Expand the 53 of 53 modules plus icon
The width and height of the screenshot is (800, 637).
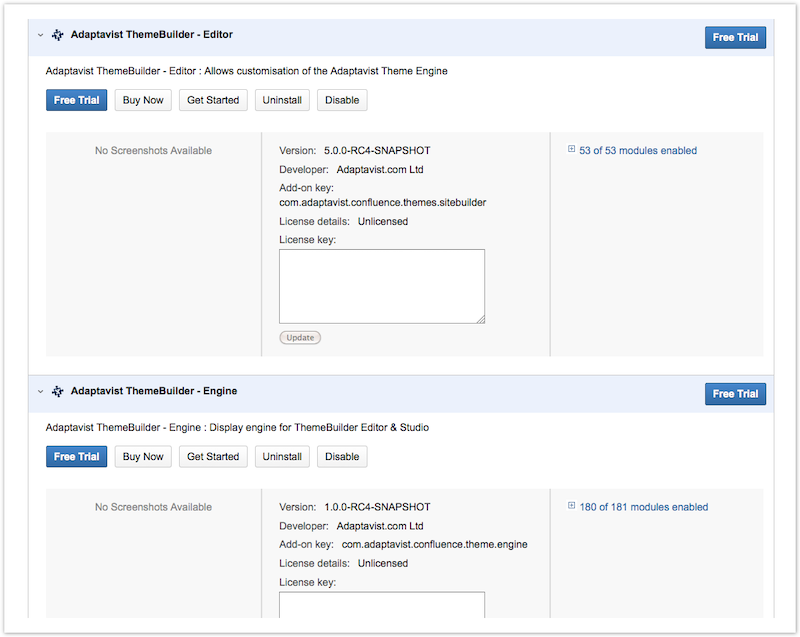coord(571,149)
